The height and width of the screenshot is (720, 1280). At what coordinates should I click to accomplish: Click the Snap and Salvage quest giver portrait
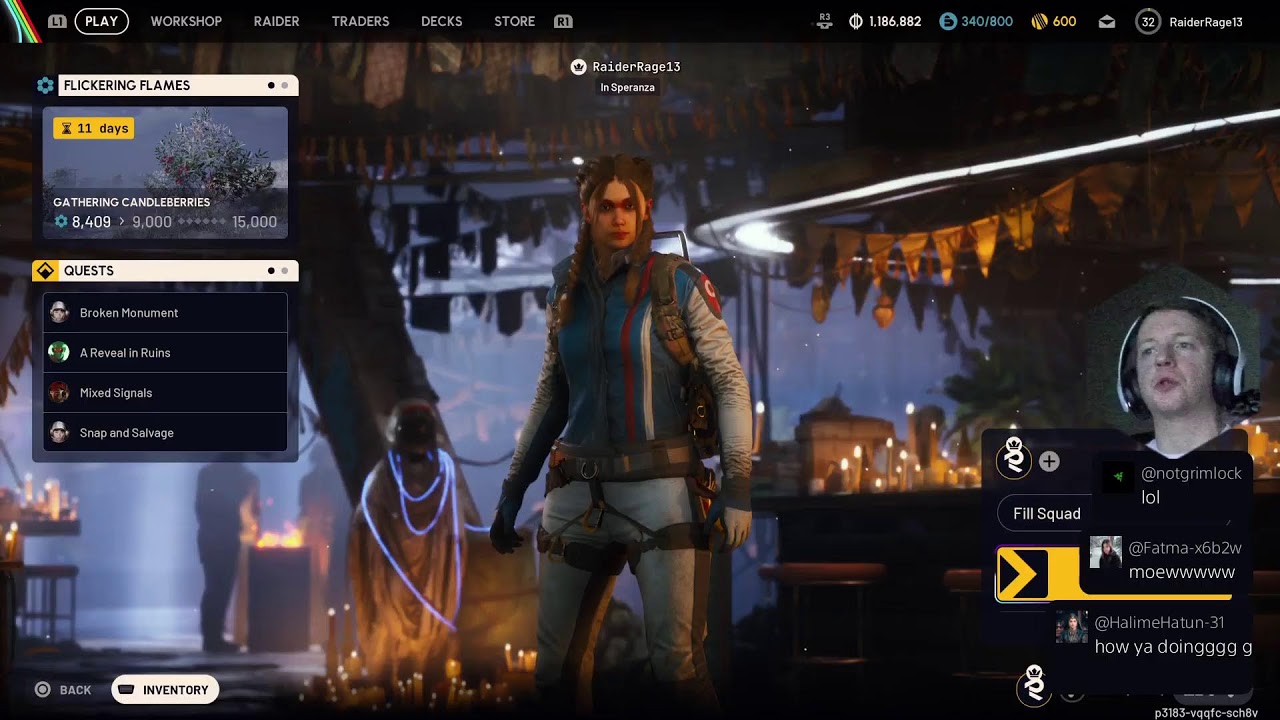click(x=59, y=432)
